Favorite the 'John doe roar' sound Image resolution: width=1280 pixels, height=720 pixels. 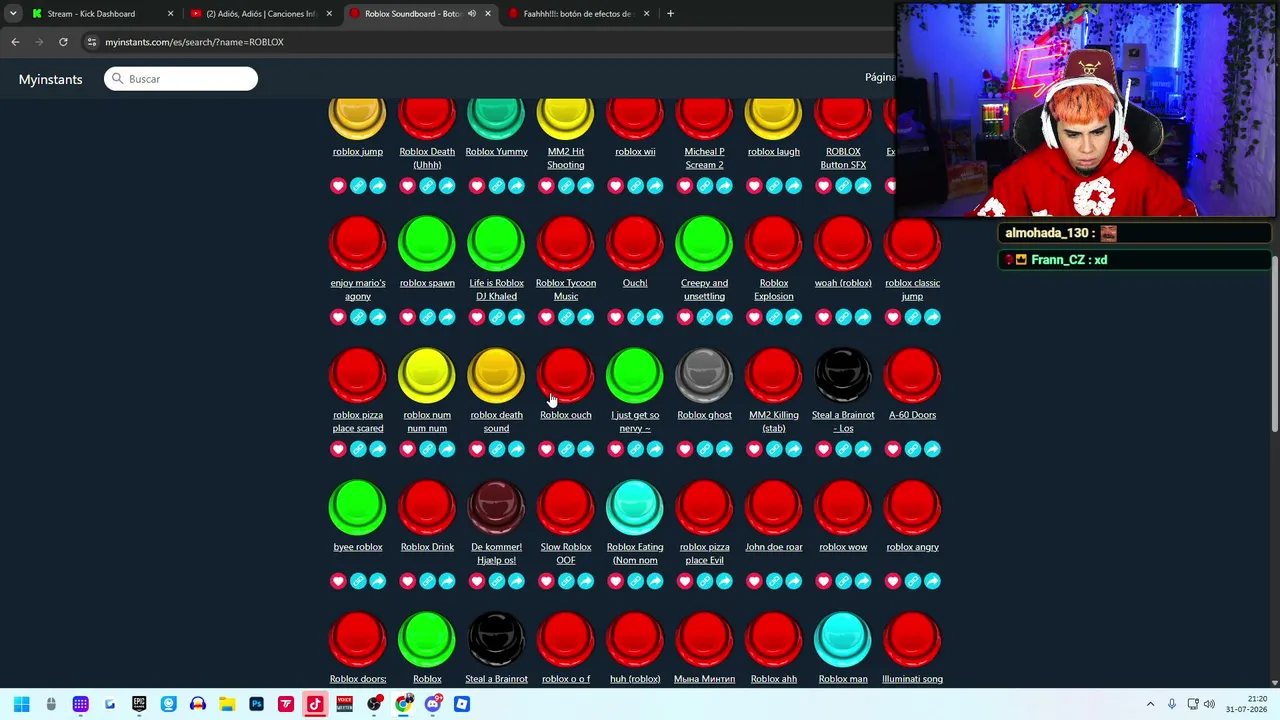coord(754,581)
